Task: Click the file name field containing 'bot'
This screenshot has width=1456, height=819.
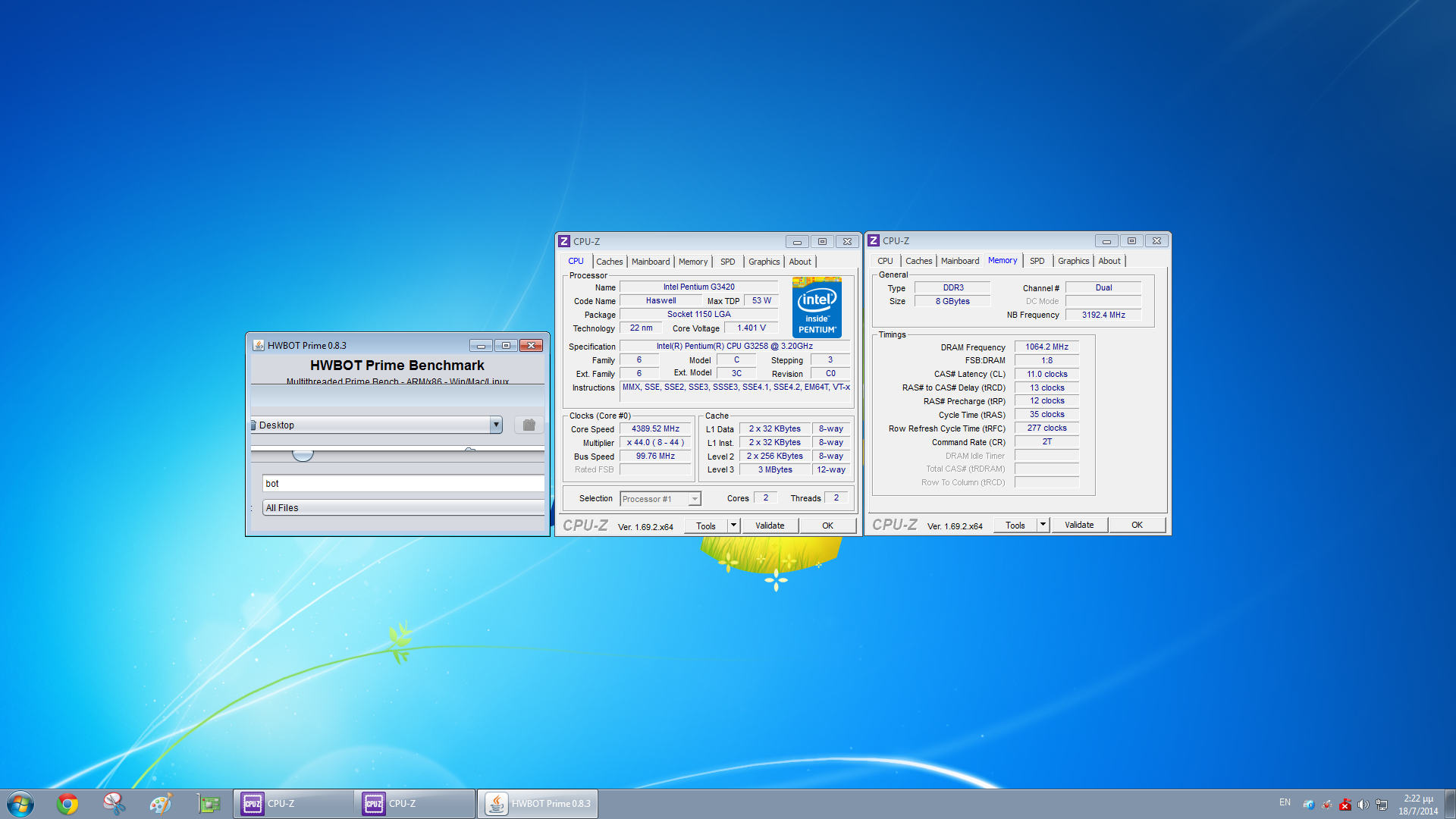Action: pyautogui.click(x=403, y=484)
